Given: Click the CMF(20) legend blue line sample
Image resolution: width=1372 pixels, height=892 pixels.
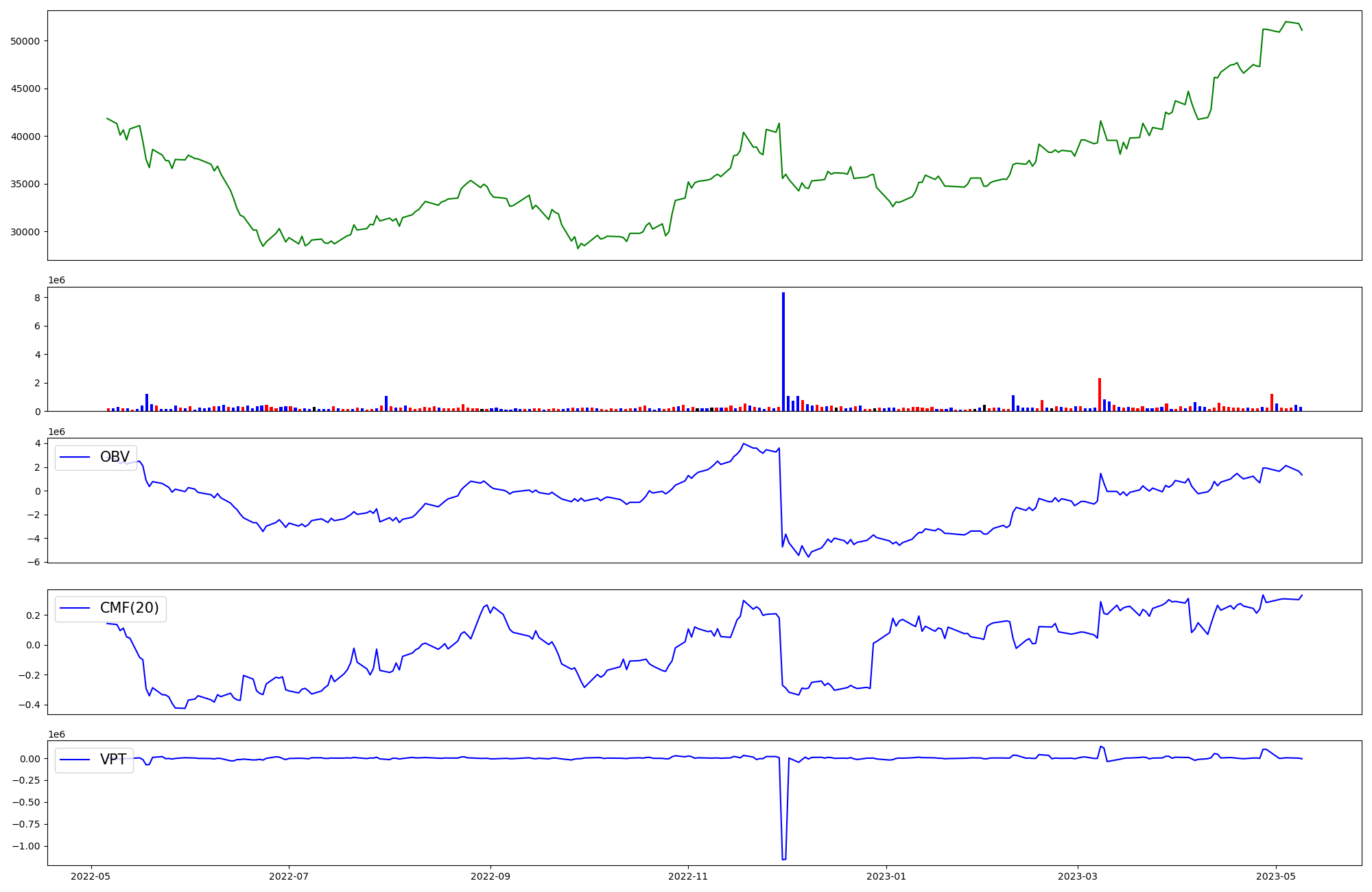Looking at the screenshot, I should 75,608.
